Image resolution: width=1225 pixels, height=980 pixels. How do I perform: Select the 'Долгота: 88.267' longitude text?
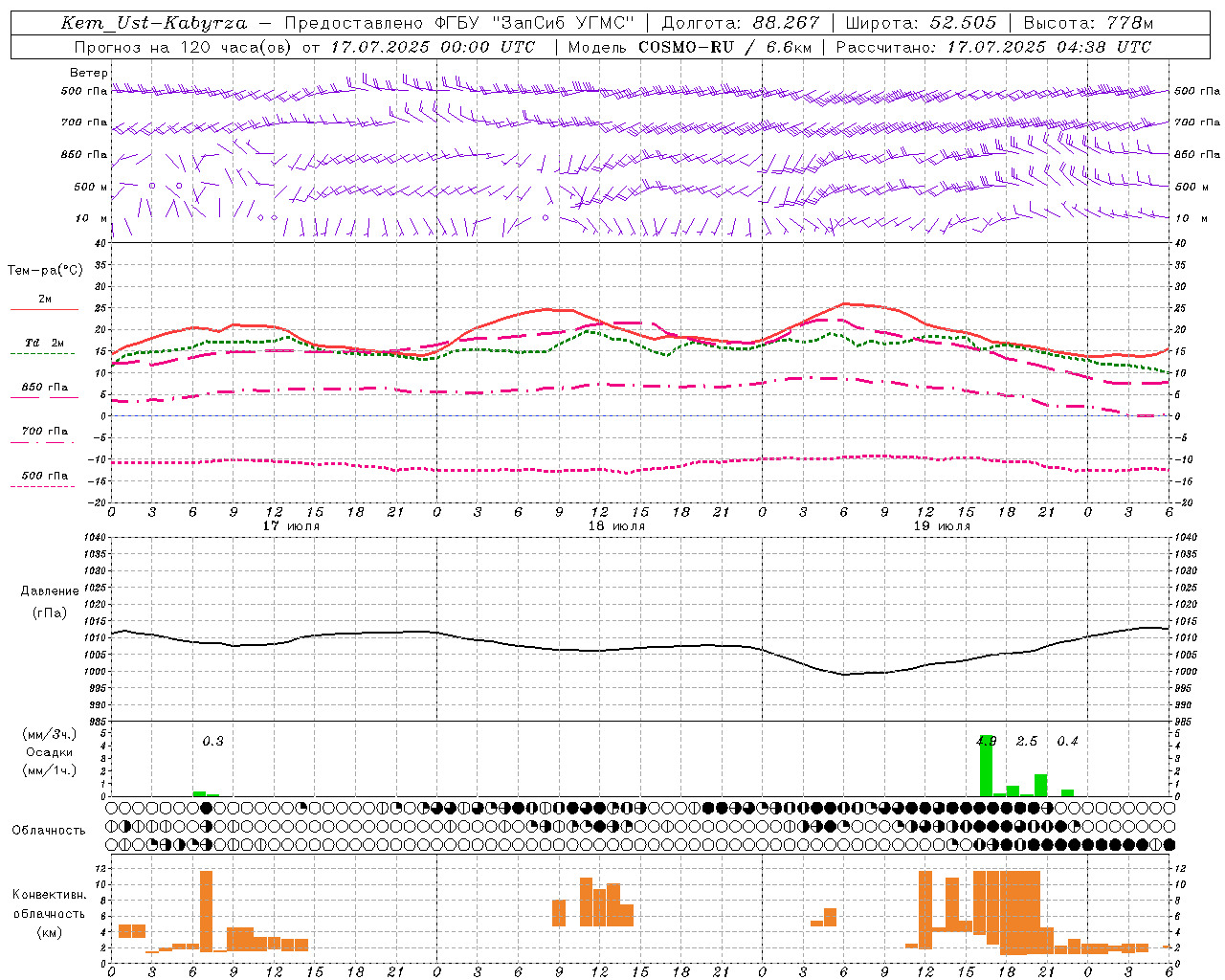point(741,23)
